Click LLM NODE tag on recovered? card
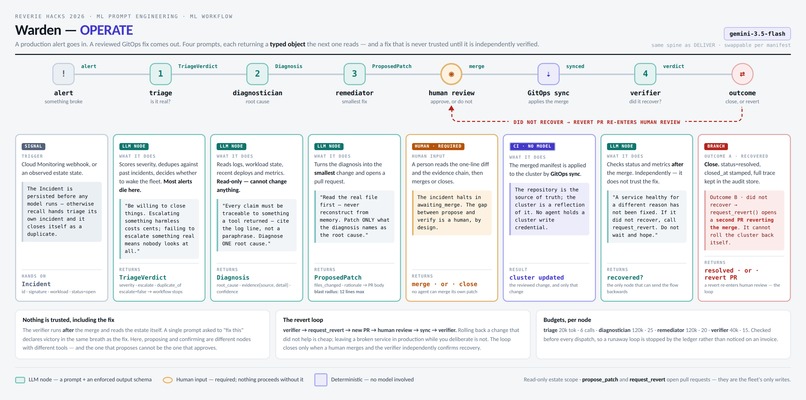Viewport: 806px width, 400px height. click(621, 147)
